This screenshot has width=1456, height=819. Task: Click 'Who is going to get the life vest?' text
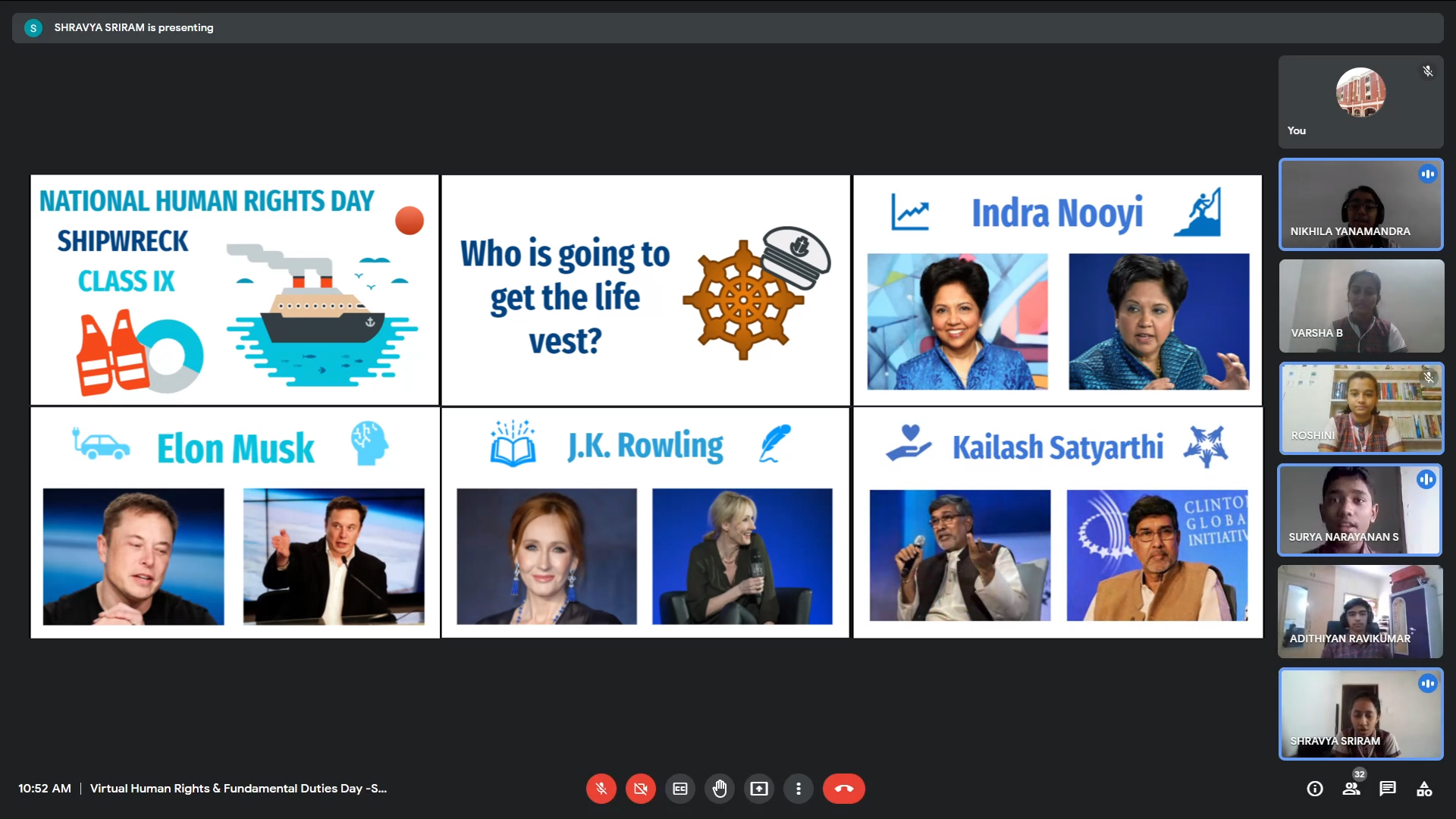pyautogui.click(x=565, y=297)
